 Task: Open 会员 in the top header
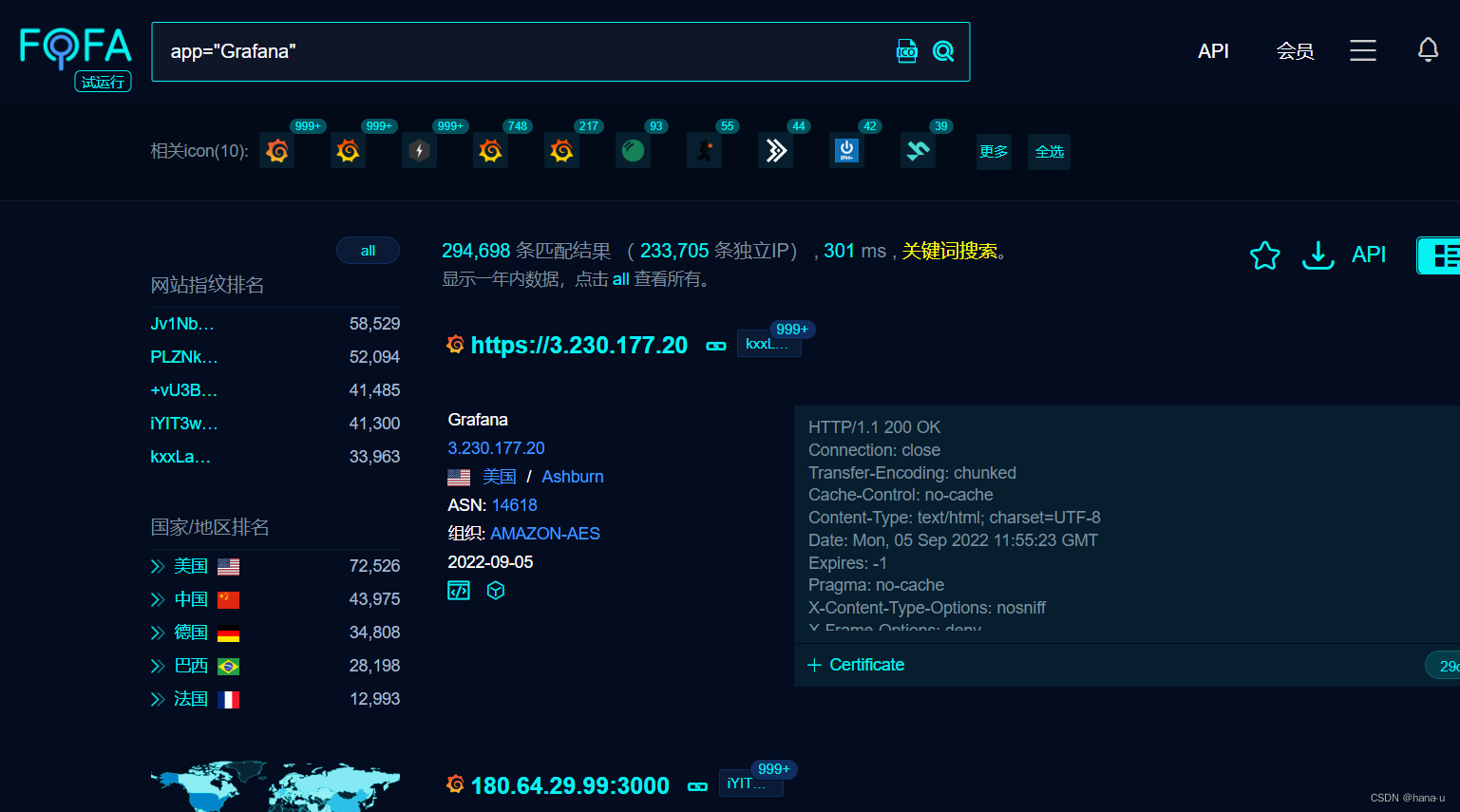tap(1295, 51)
